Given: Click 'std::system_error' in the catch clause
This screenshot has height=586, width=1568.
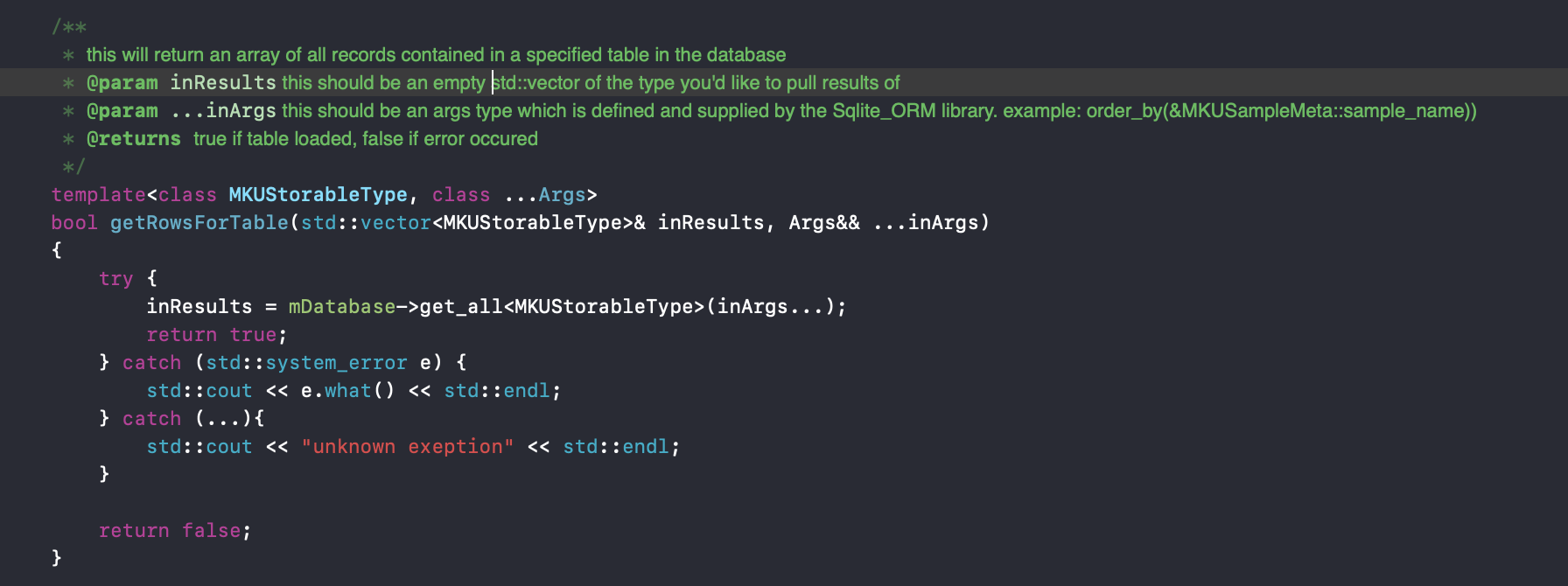Looking at the screenshot, I should 306,362.
